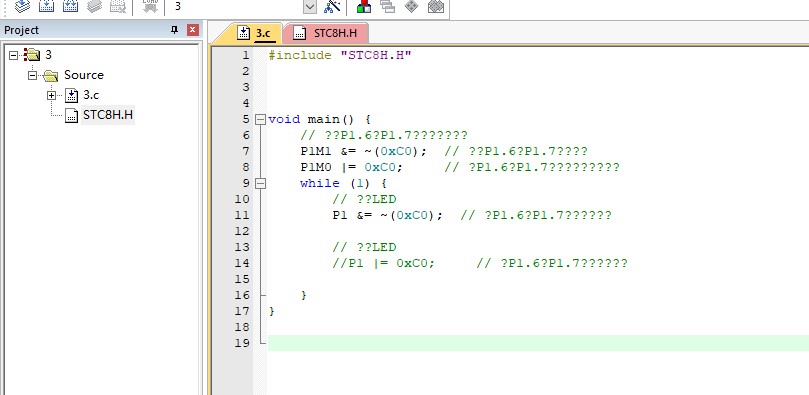Click line number 11 in the gutter
This screenshot has width=809, height=395.
point(241,216)
